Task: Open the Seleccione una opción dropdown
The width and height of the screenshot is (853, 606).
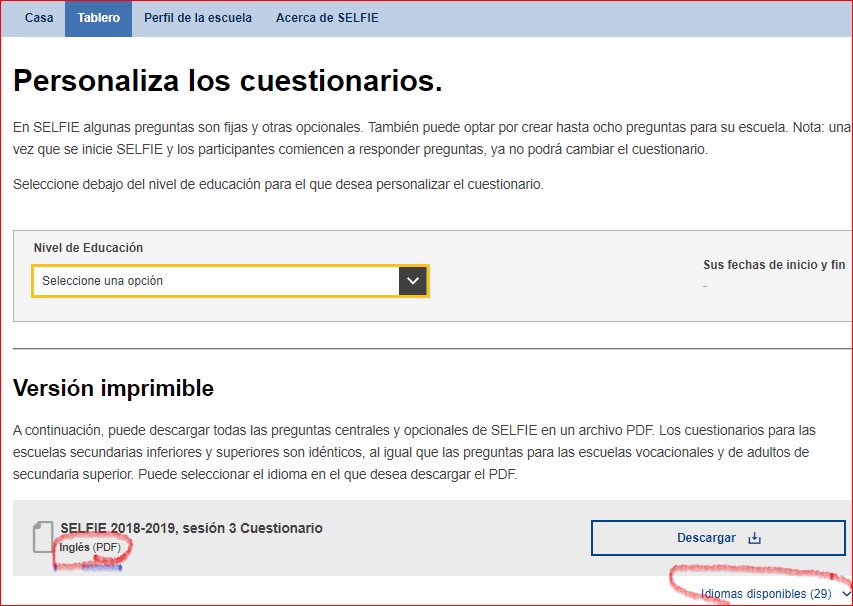Action: tap(216, 281)
